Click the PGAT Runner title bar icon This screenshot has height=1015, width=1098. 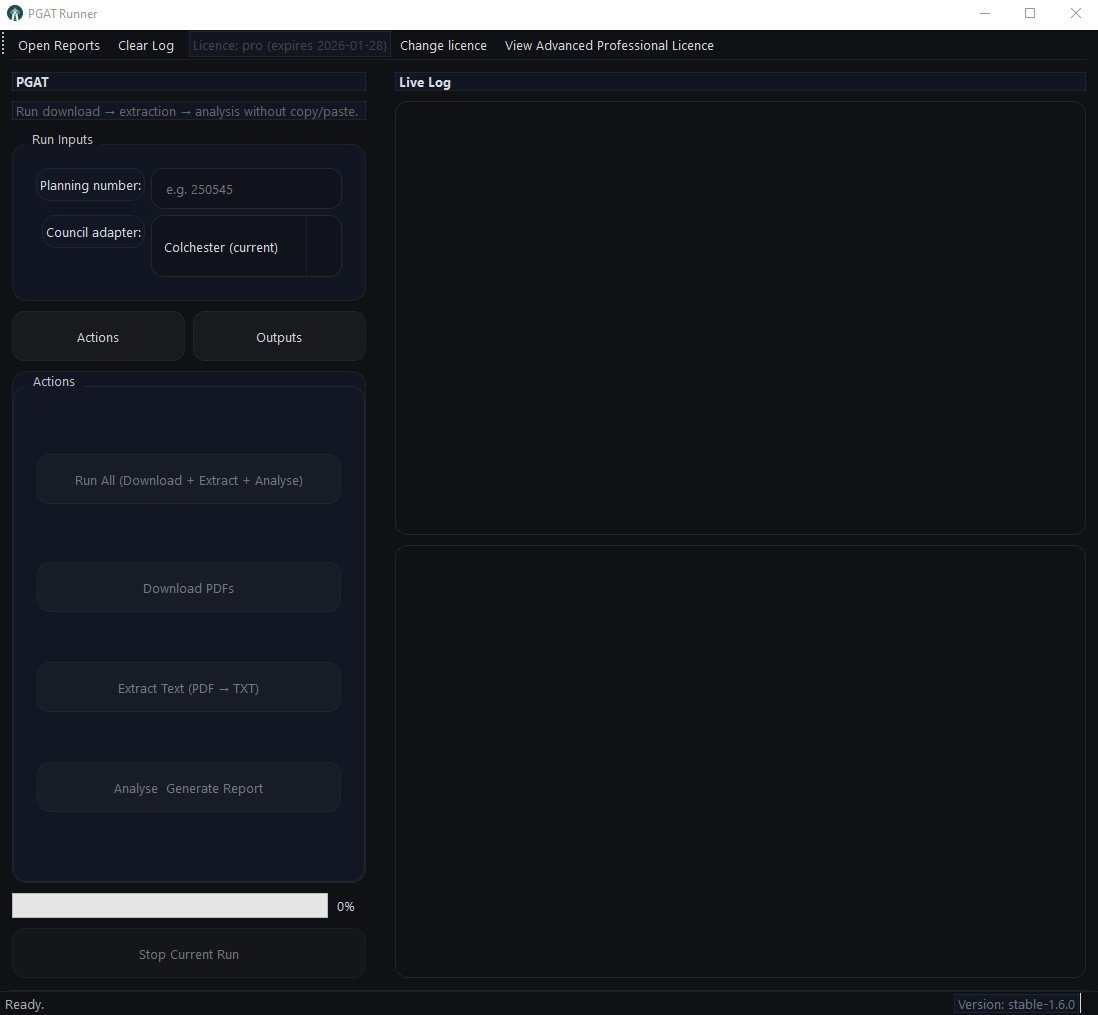(x=14, y=14)
